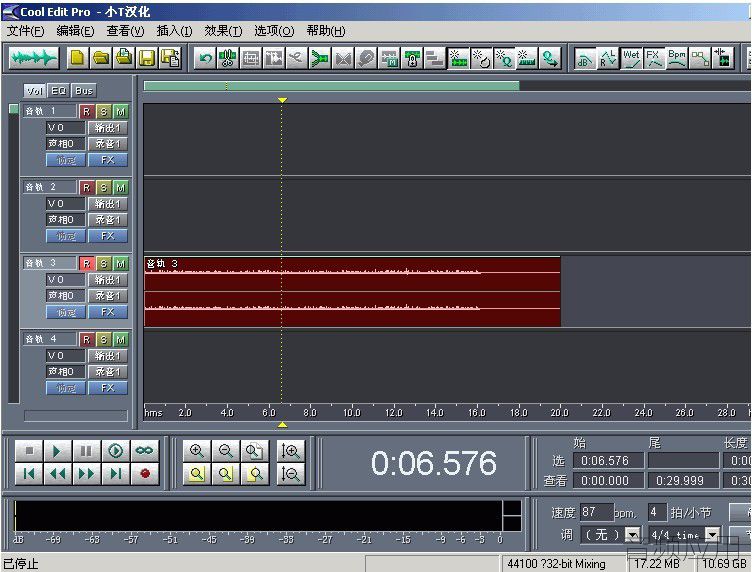This screenshot has height=572, width=752.
Task: Select the 音轨 3 audio clip
Action: pos(352,292)
